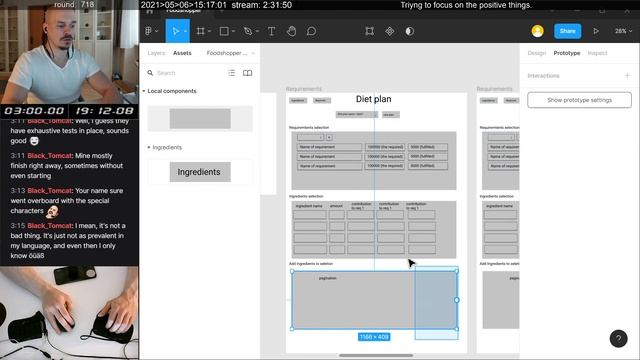
Task: Click Show prototype settings button
Action: tap(579, 100)
